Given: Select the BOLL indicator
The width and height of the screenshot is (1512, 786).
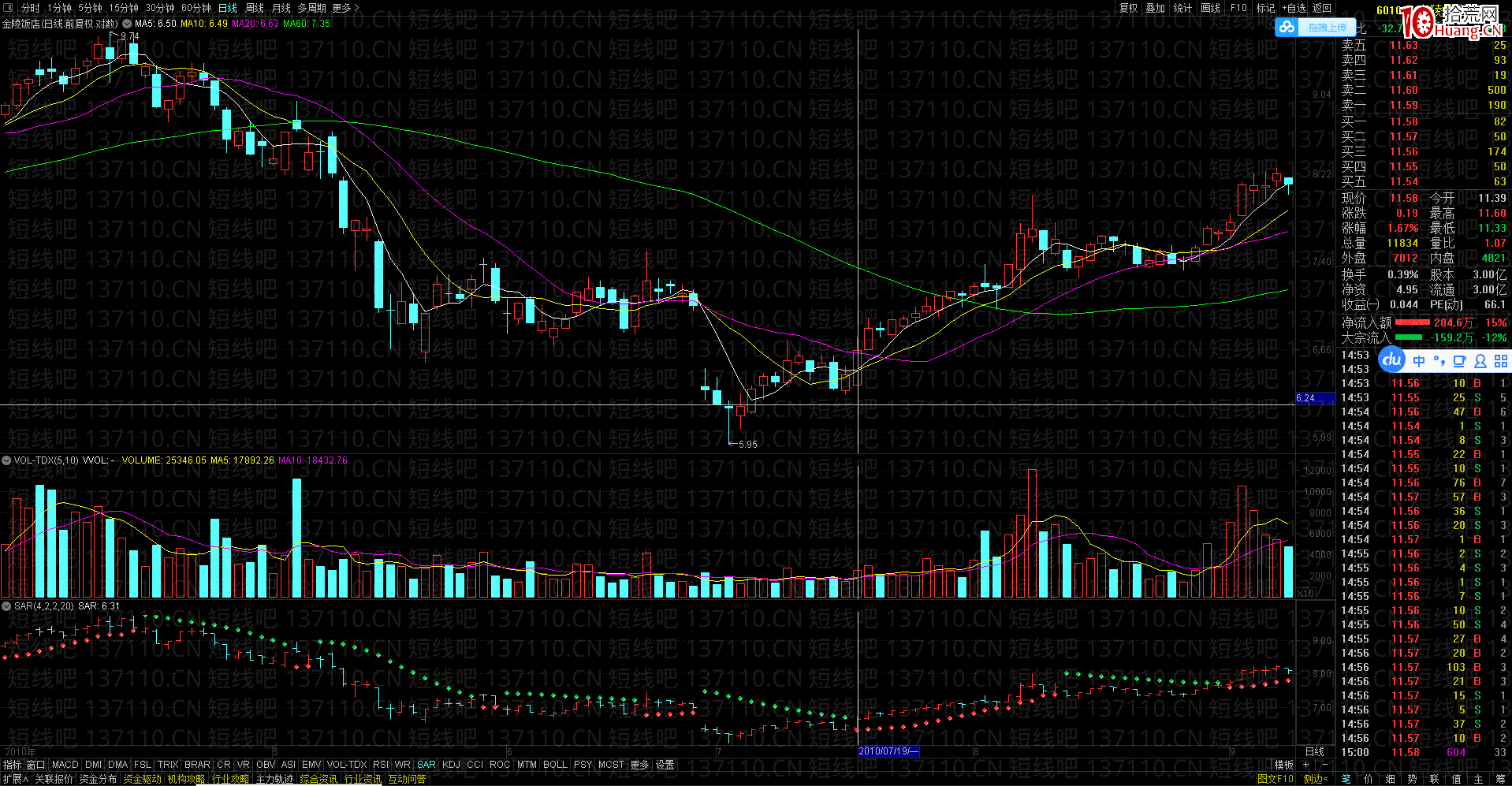Looking at the screenshot, I should (x=555, y=765).
